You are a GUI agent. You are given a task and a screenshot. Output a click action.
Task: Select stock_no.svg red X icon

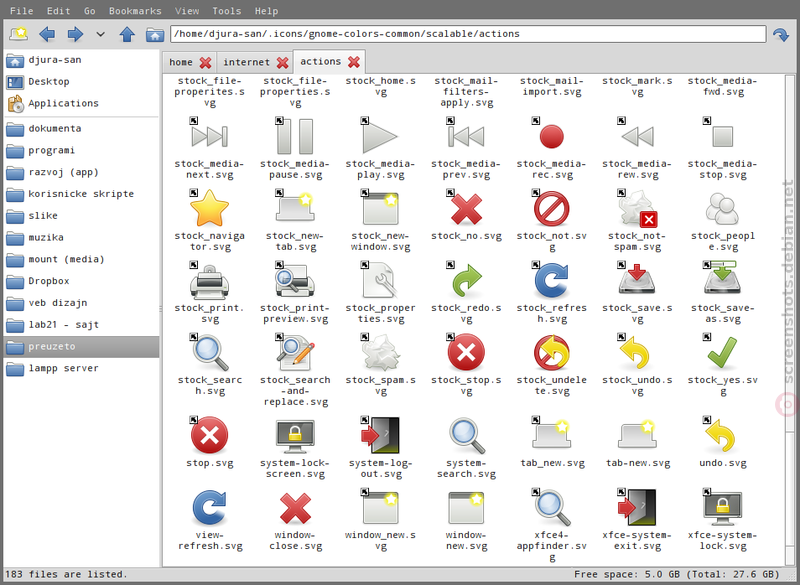tap(466, 208)
